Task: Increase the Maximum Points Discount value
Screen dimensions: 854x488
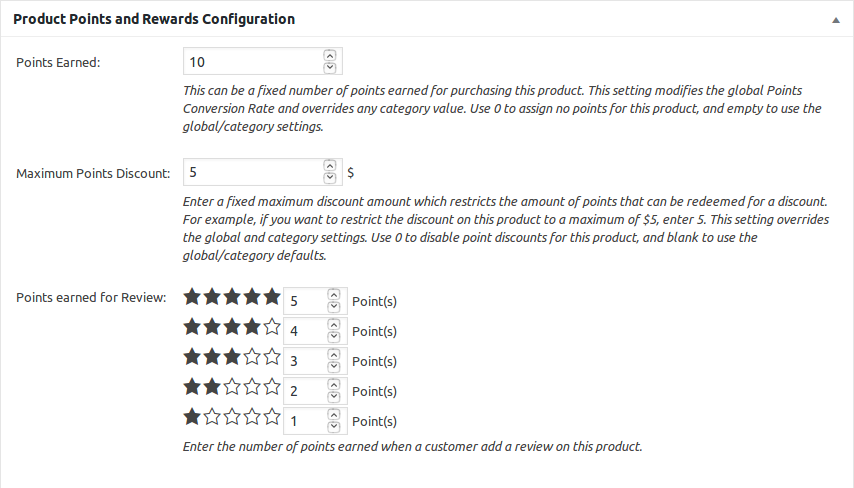Action: pyautogui.click(x=331, y=166)
